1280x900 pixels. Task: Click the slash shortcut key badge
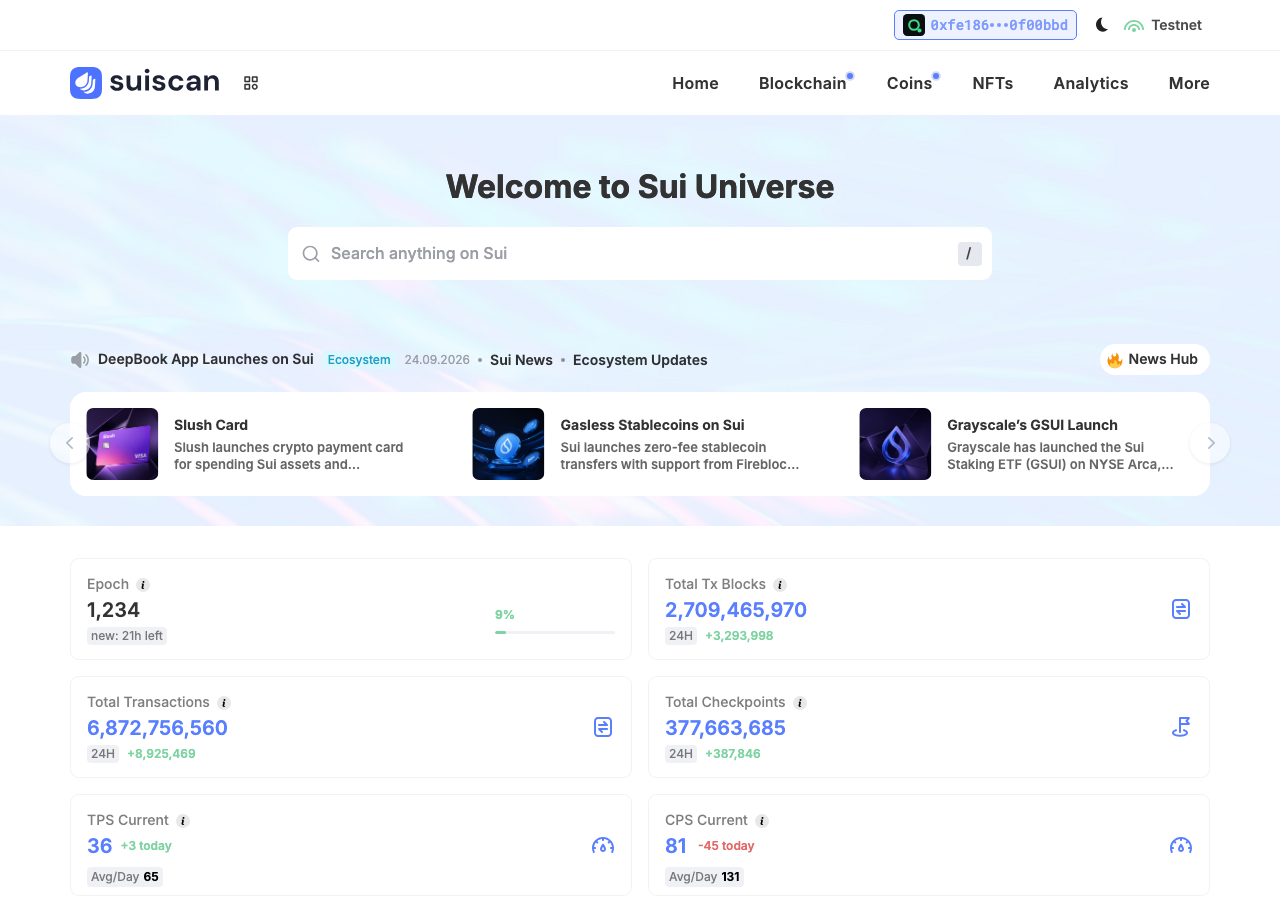(x=970, y=254)
